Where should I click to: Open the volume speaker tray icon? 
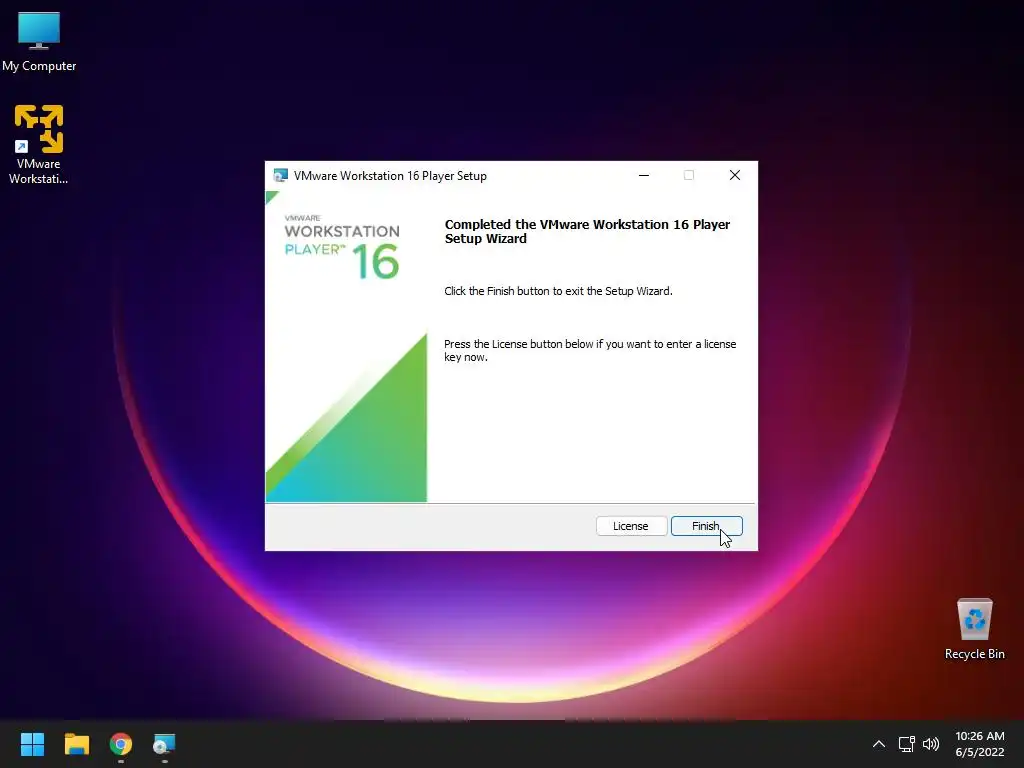pos(931,744)
